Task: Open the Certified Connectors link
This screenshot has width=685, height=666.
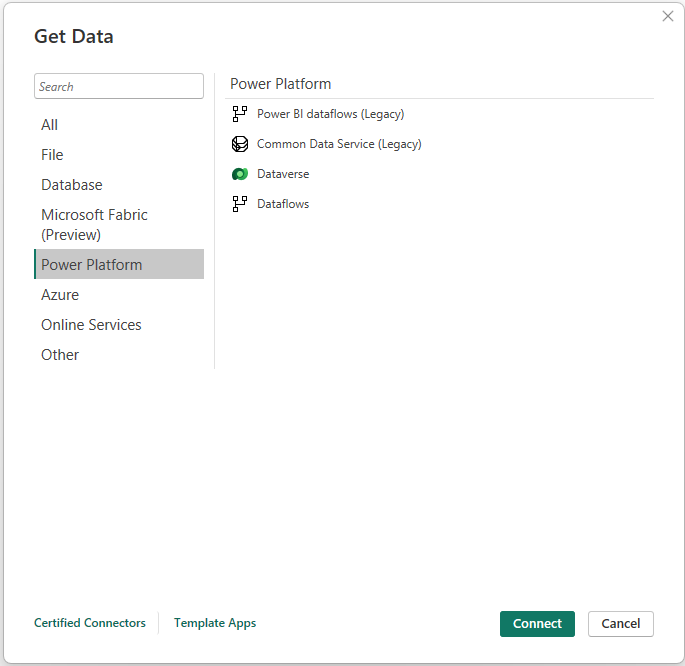Action: [90, 623]
